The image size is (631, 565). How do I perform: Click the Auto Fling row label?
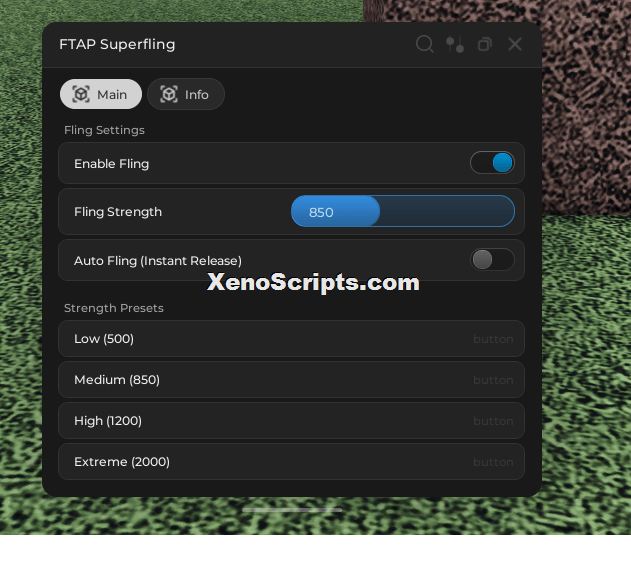point(158,261)
